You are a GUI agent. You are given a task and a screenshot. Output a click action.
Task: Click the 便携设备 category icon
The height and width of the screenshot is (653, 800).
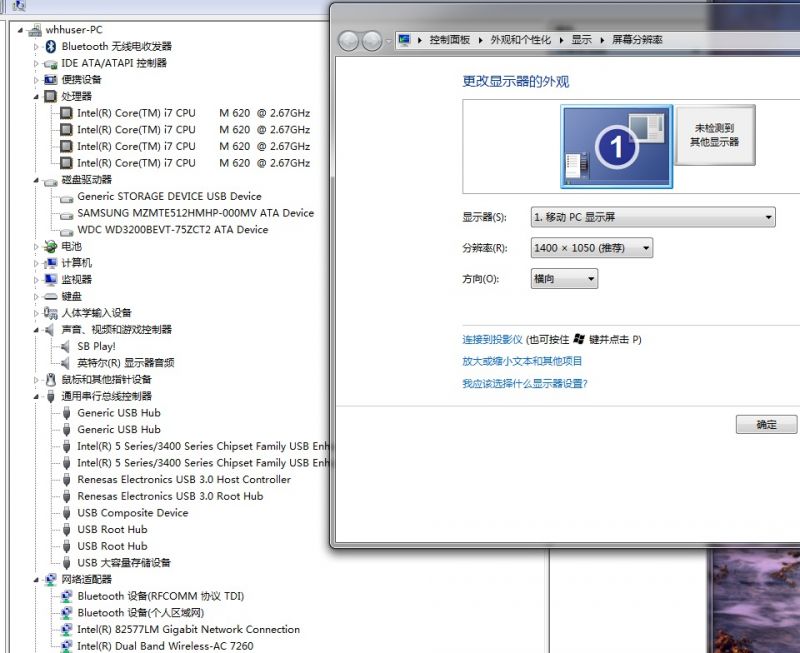click(x=51, y=80)
